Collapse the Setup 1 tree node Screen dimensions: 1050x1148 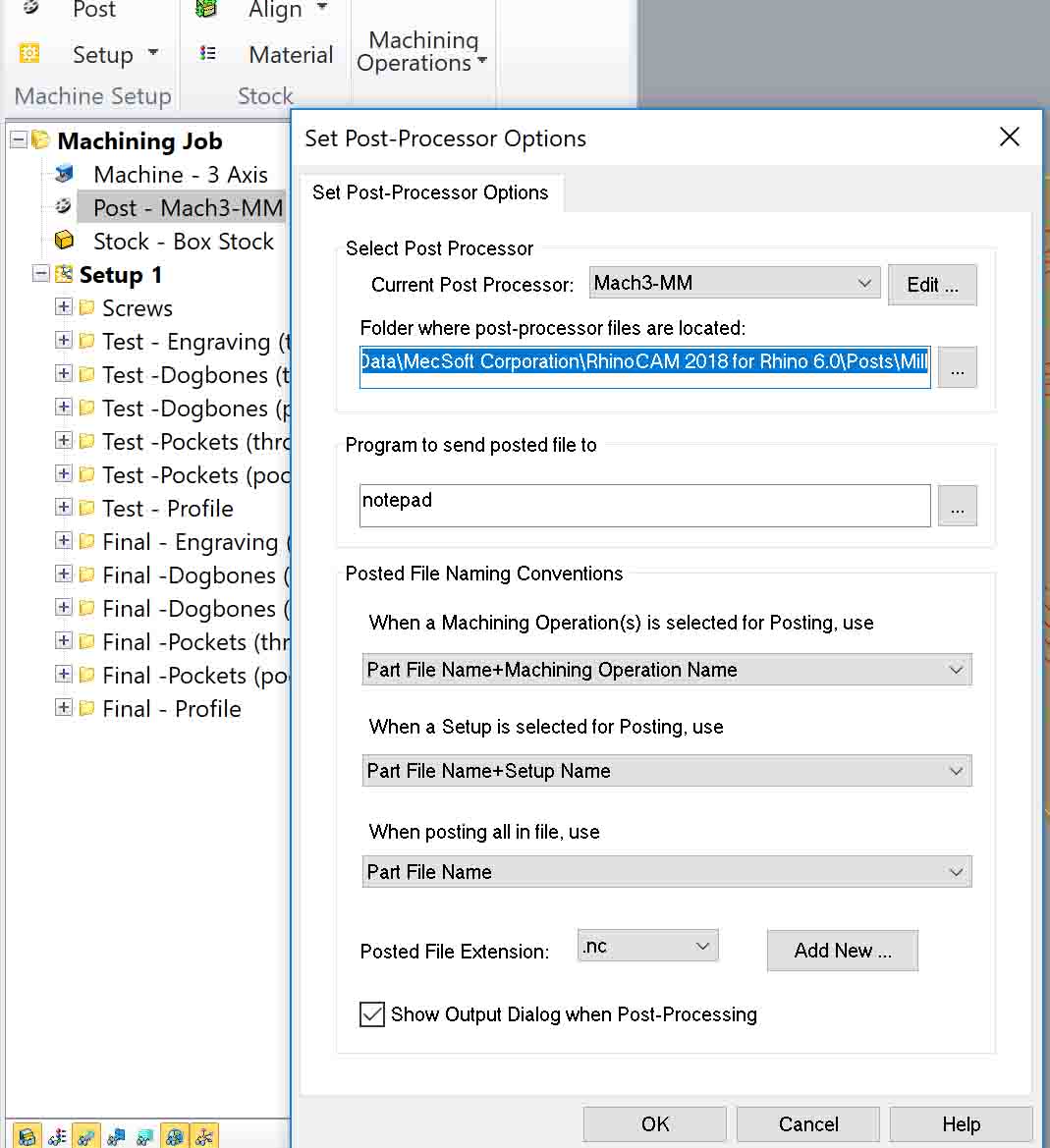[41, 274]
